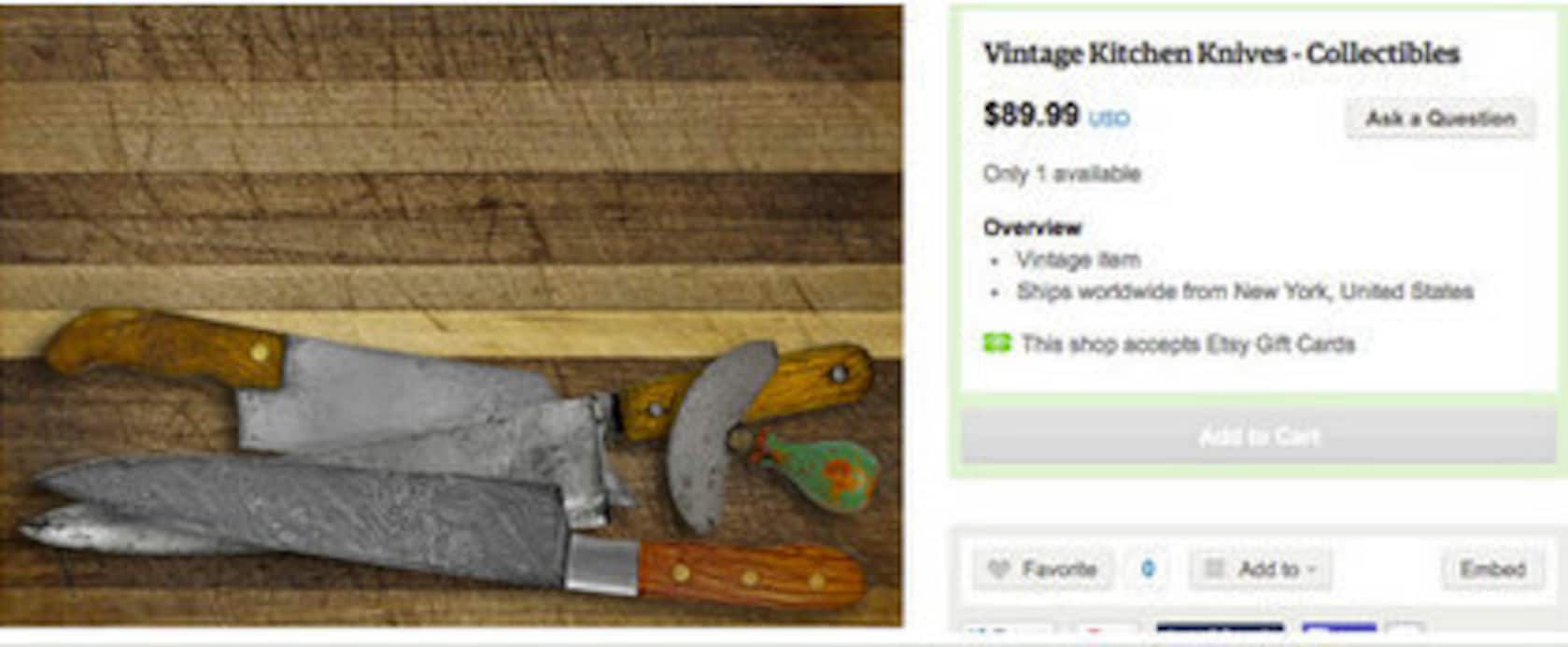The height and width of the screenshot is (647, 1568).
Task: Open the Embed button
Action: coord(1492,570)
